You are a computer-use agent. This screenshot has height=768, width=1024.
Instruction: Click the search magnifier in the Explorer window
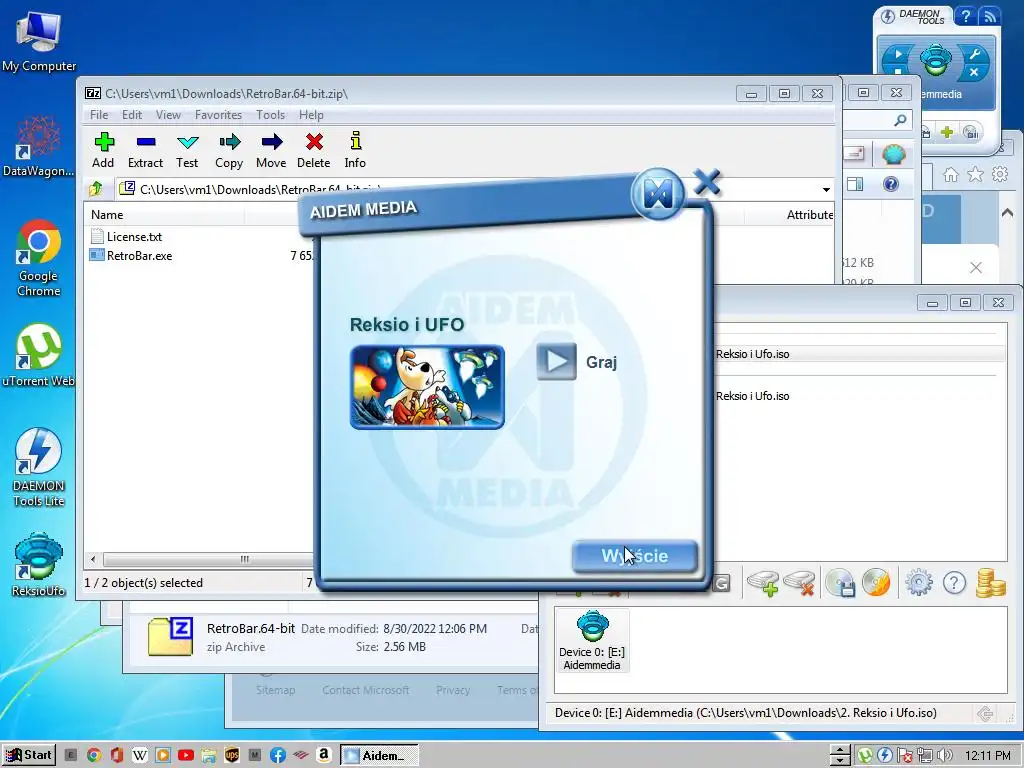click(x=900, y=120)
